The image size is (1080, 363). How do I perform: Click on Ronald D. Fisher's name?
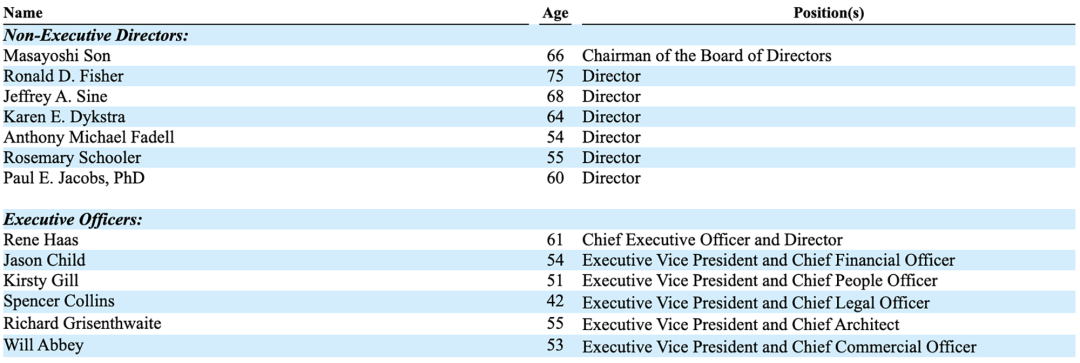pos(54,76)
